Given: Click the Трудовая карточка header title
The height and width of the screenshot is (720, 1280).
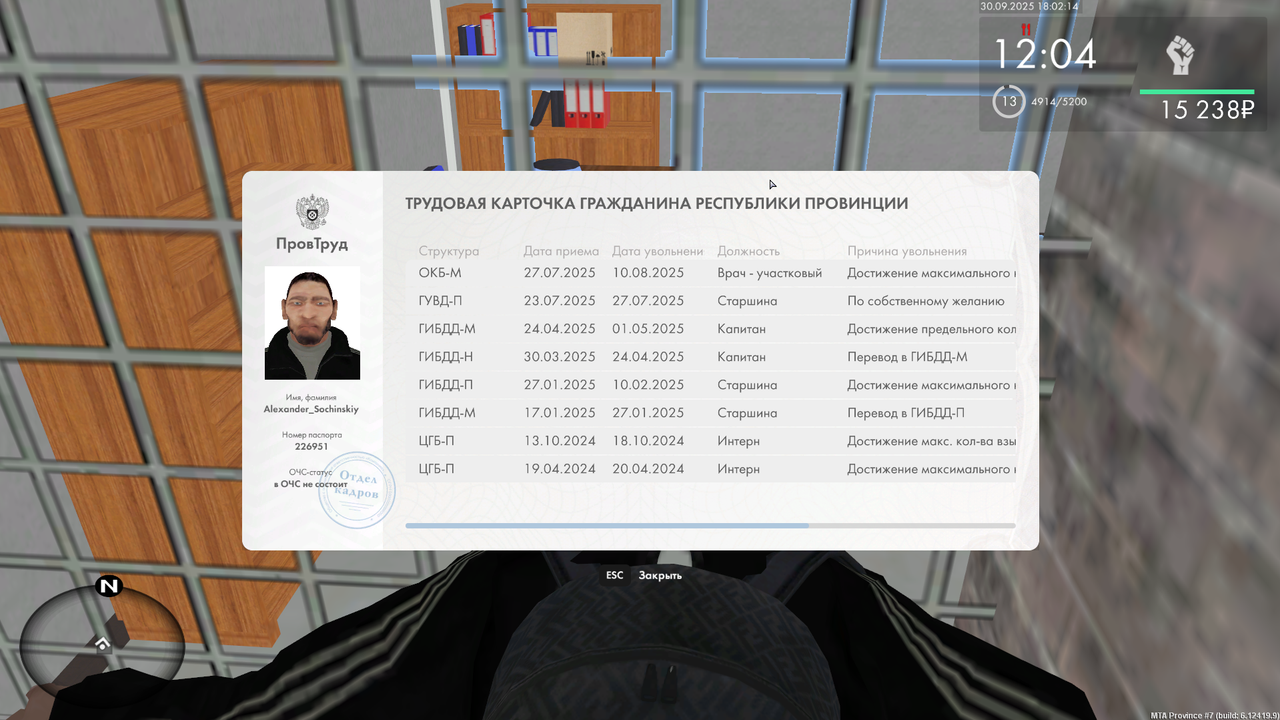Looking at the screenshot, I should coord(655,202).
